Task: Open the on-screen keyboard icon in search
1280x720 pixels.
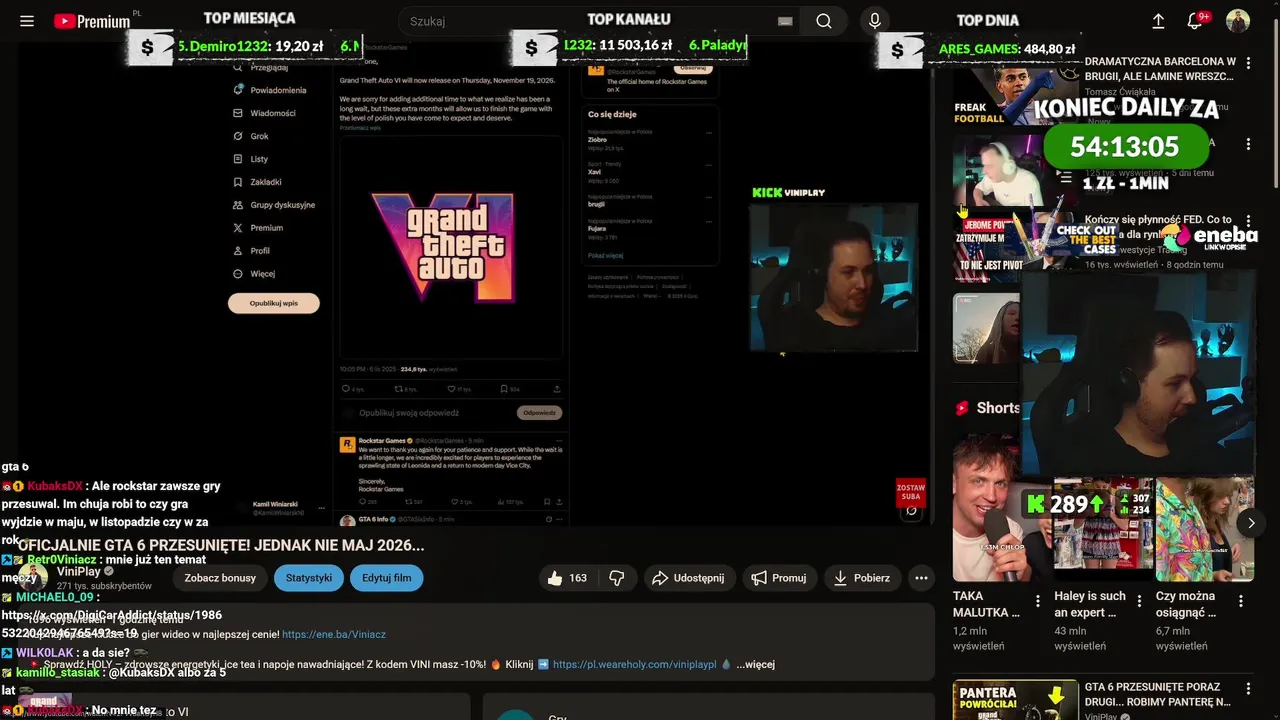Action: 785,21
